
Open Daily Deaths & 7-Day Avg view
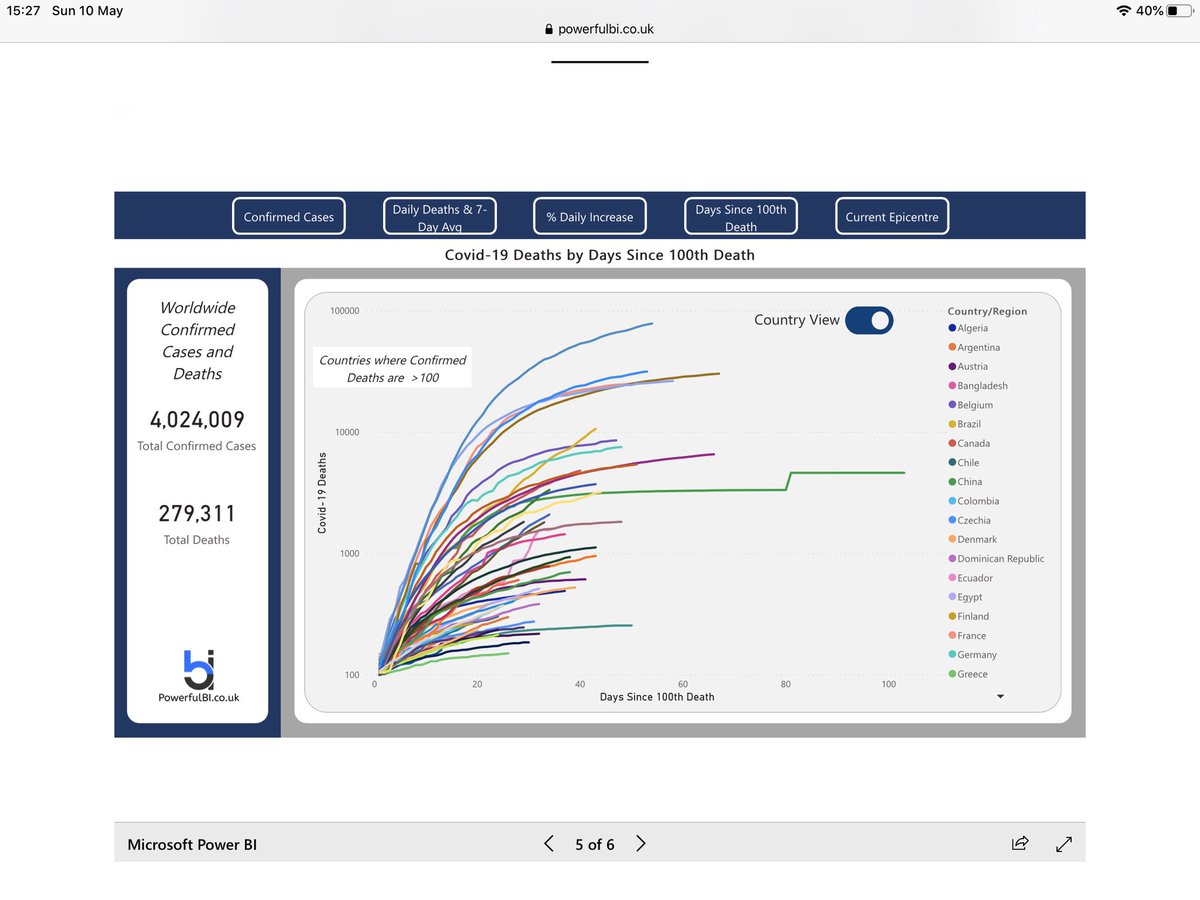440,216
